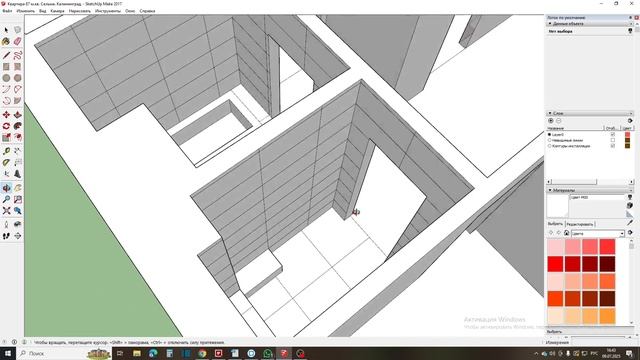This screenshot has width=640, height=360.
Task: Click the Delete Layer minus icon
Action: pyautogui.click(x=558, y=121)
